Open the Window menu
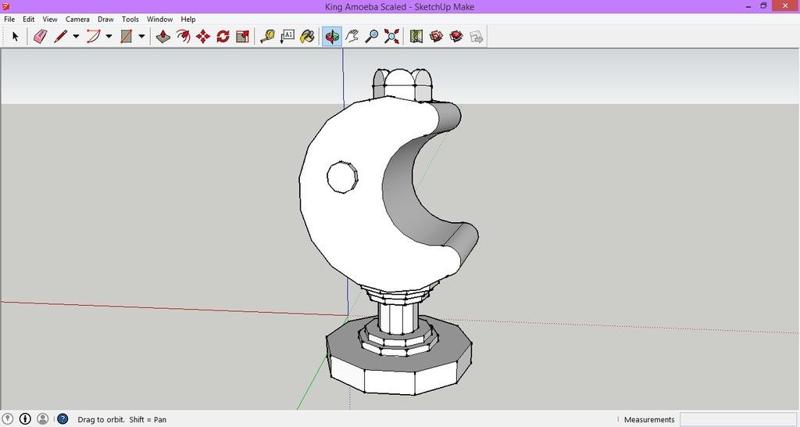The width and height of the screenshot is (800, 427). [160, 19]
